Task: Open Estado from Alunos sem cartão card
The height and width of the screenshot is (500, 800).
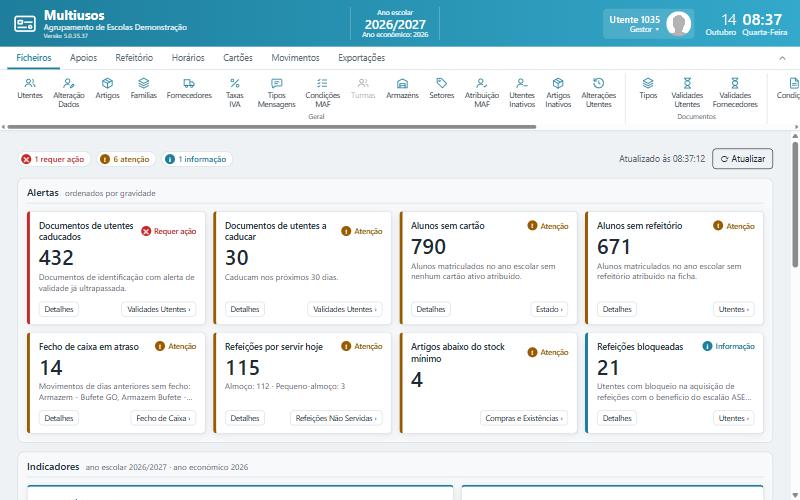Action: (x=549, y=309)
